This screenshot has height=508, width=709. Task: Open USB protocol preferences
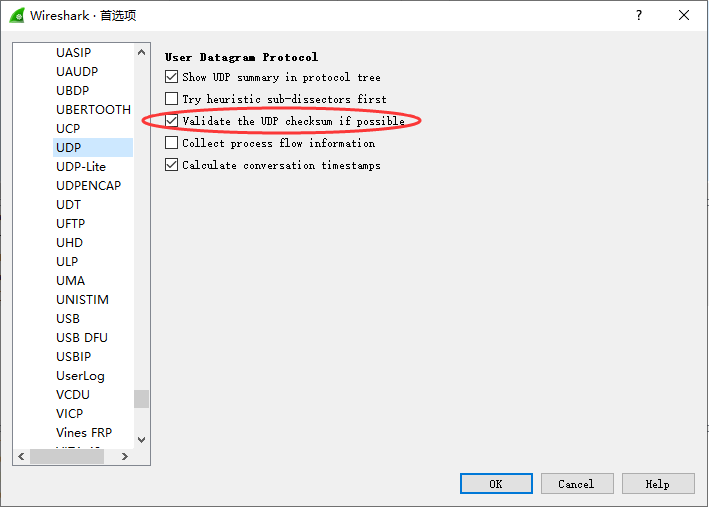coord(68,318)
